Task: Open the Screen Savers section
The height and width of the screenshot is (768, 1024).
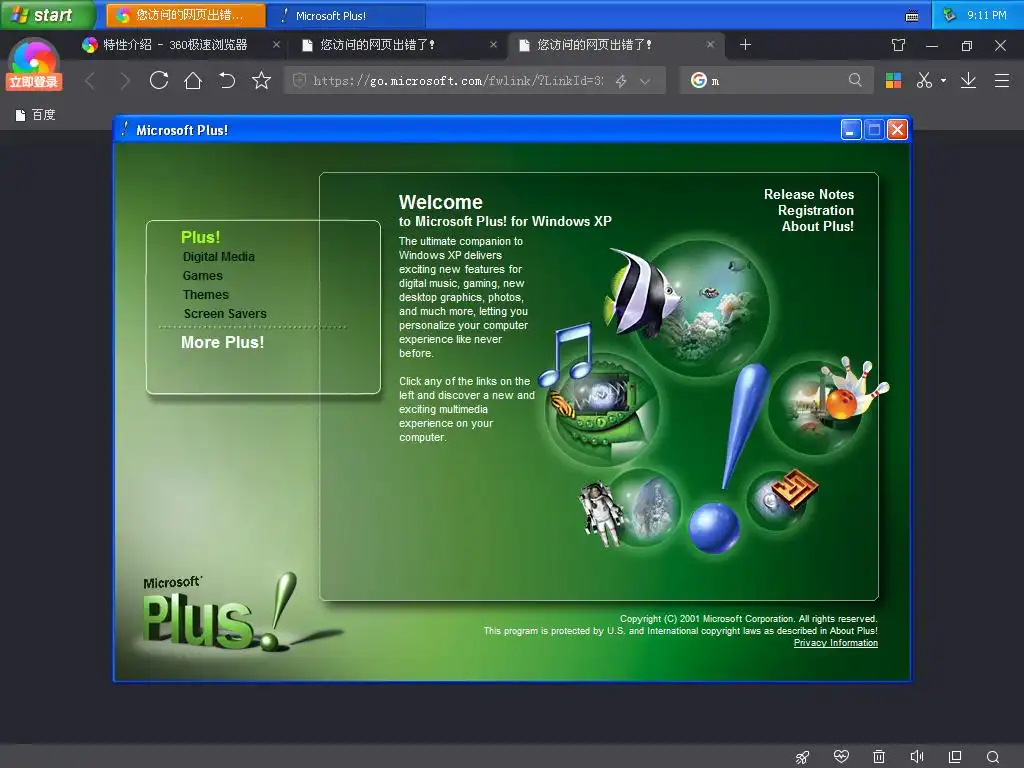Action: [225, 313]
